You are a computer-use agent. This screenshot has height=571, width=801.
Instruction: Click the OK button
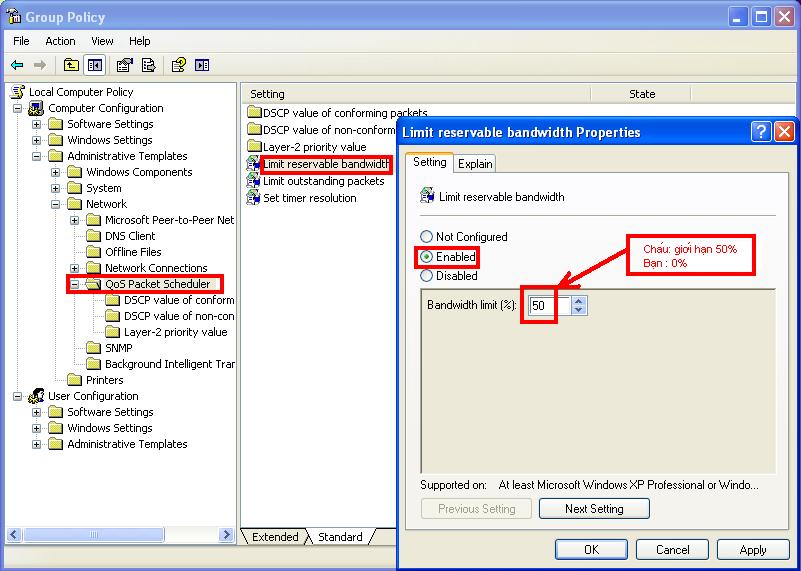click(591, 550)
